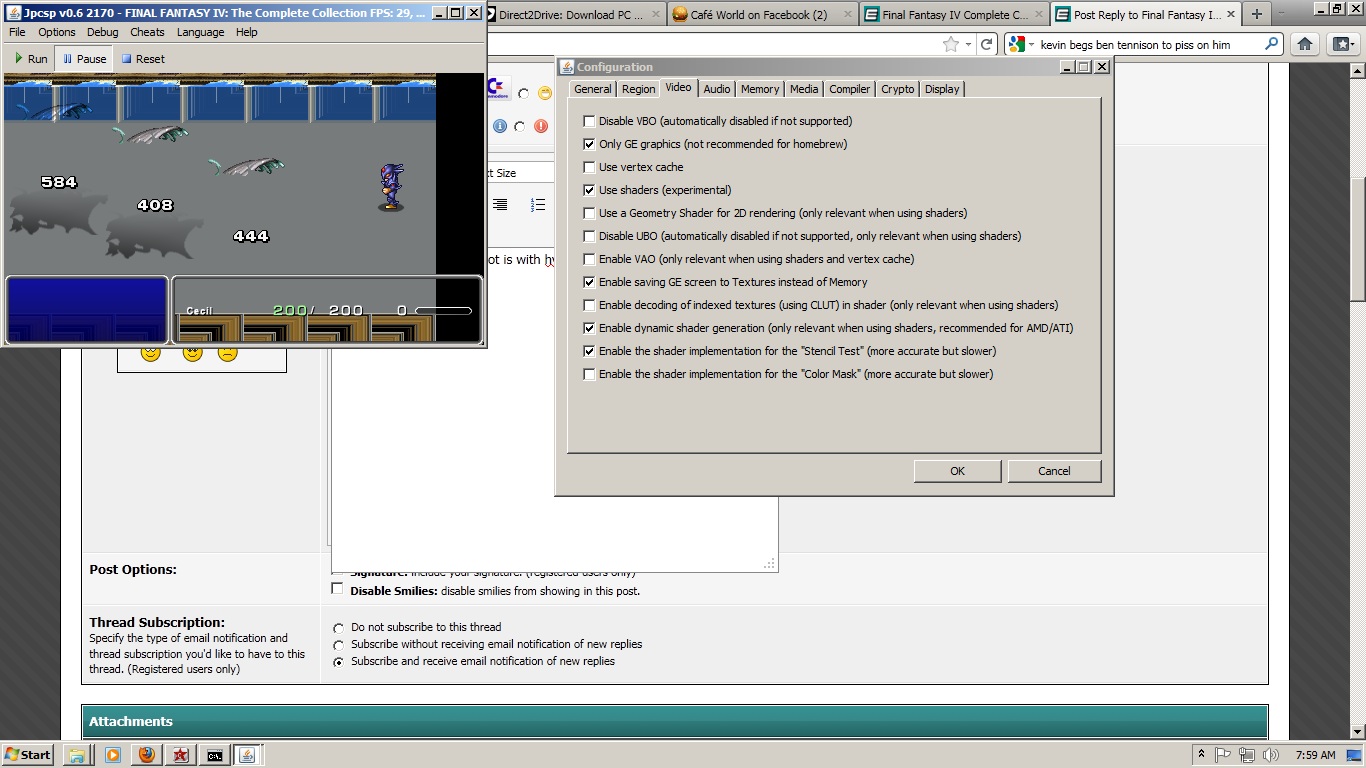Viewport: 1366px width, 768px height.
Task: Check the Disable UBO option
Action: tap(589, 236)
